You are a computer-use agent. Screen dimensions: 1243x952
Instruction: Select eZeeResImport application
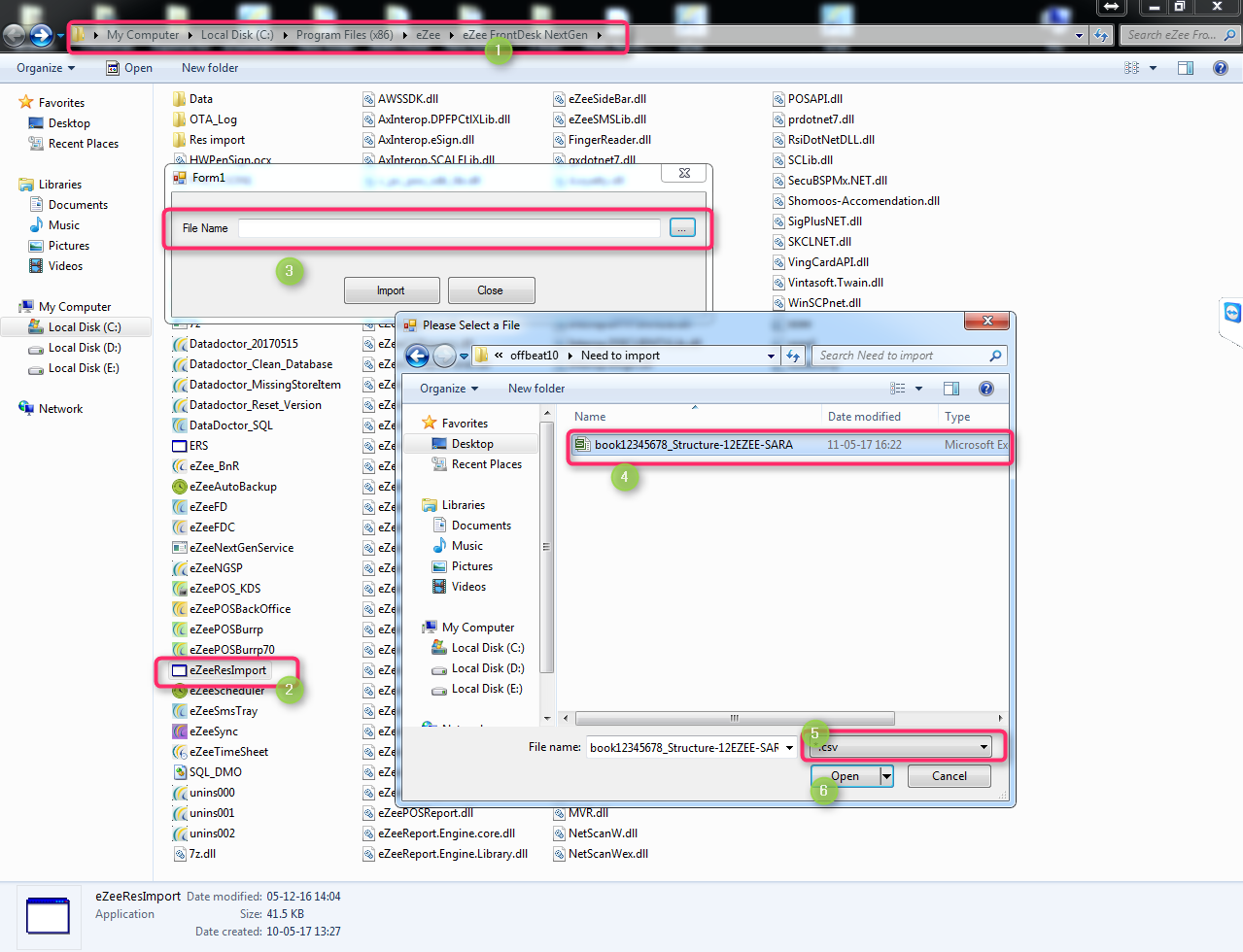point(220,670)
